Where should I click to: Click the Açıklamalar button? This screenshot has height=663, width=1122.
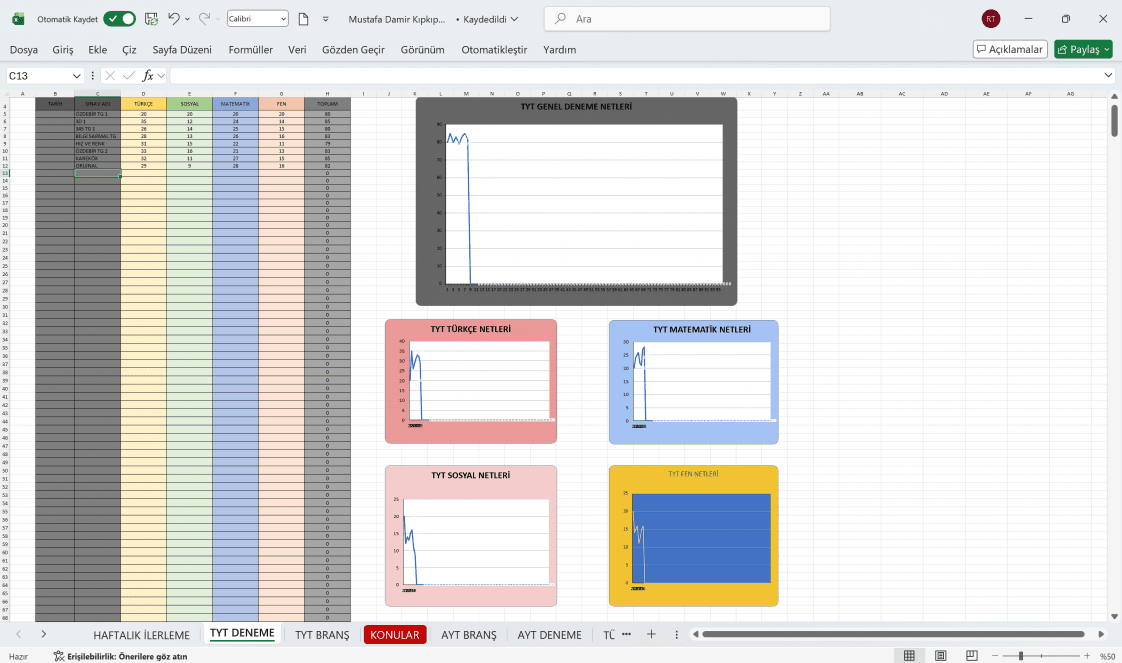(x=1010, y=49)
